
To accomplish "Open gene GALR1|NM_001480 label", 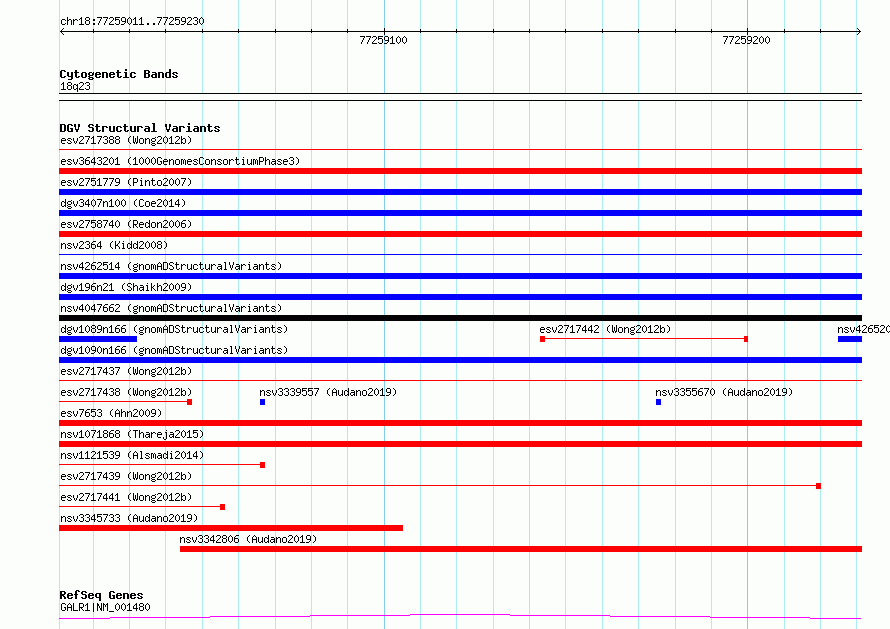I will (105, 607).
